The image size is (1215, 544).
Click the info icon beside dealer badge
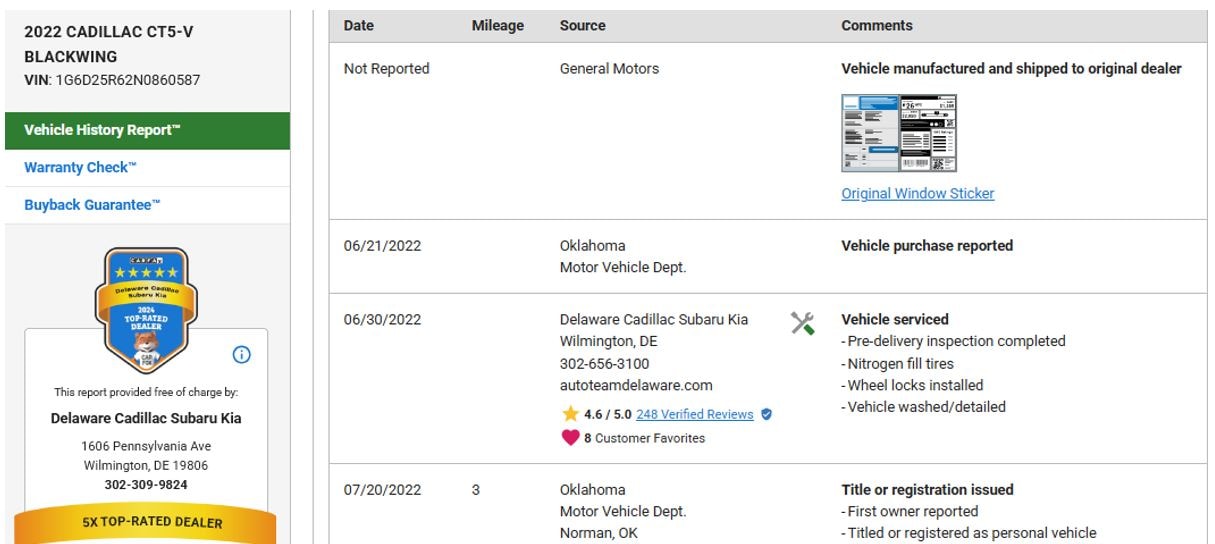pos(241,355)
